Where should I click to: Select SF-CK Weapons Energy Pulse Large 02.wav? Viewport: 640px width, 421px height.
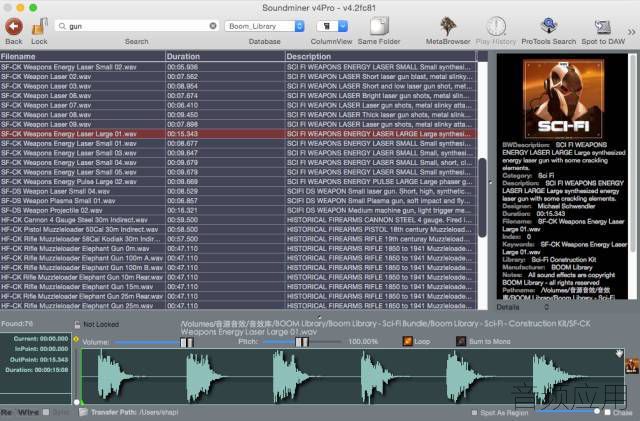click(238, 182)
